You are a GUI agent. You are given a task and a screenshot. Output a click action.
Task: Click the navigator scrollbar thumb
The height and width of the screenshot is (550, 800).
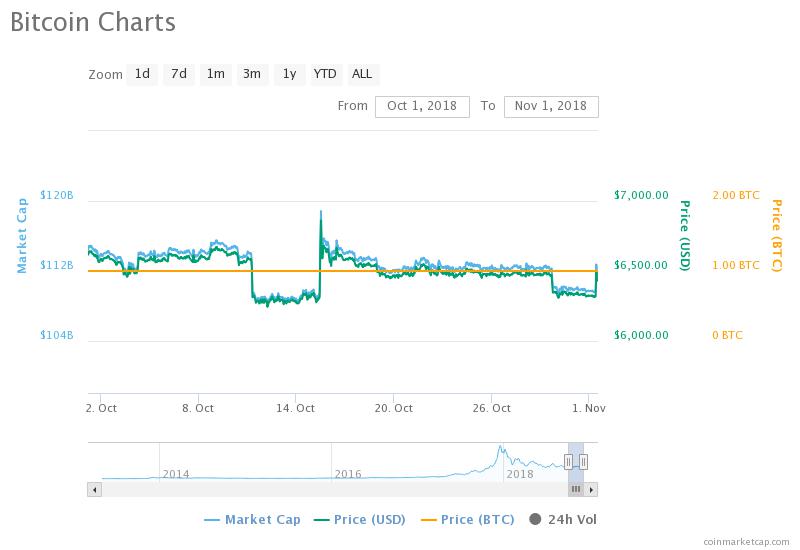[576, 490]
